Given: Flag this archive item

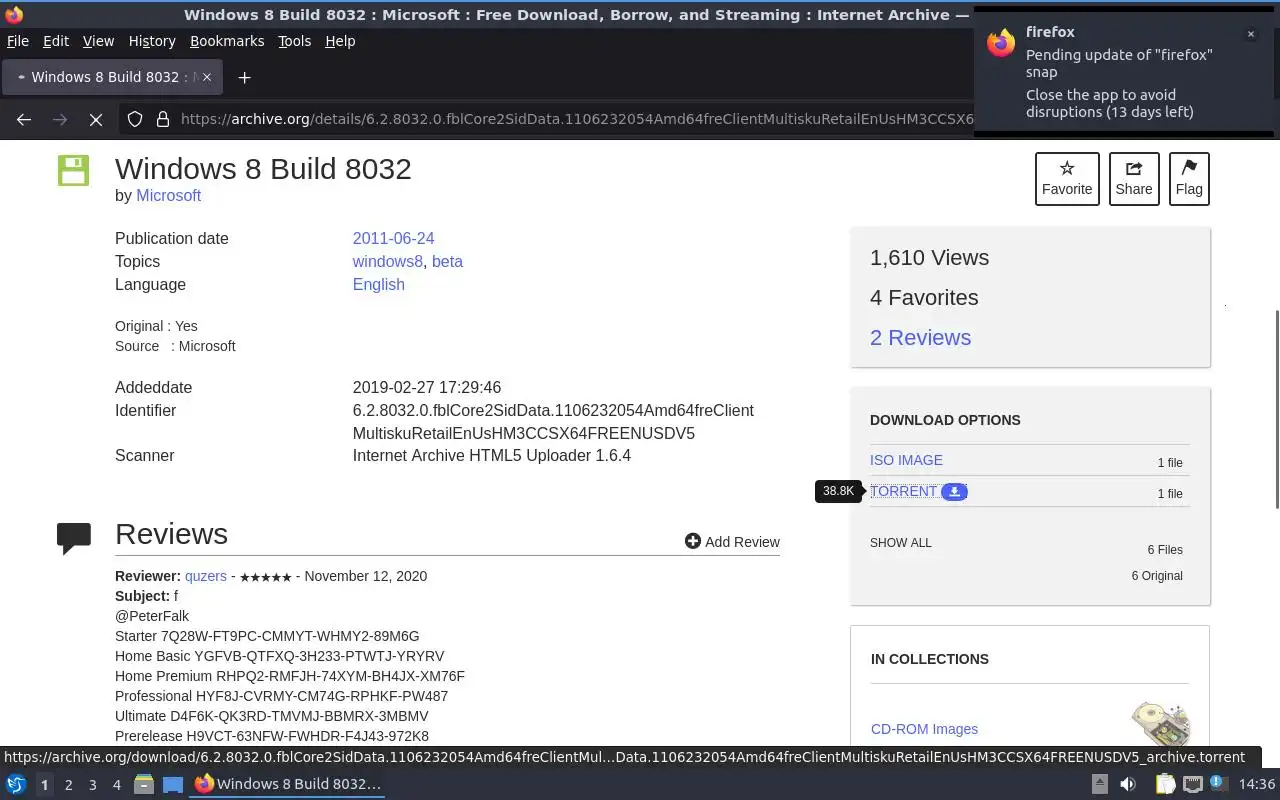Looking at the screenshot, I should (1189, 179).
